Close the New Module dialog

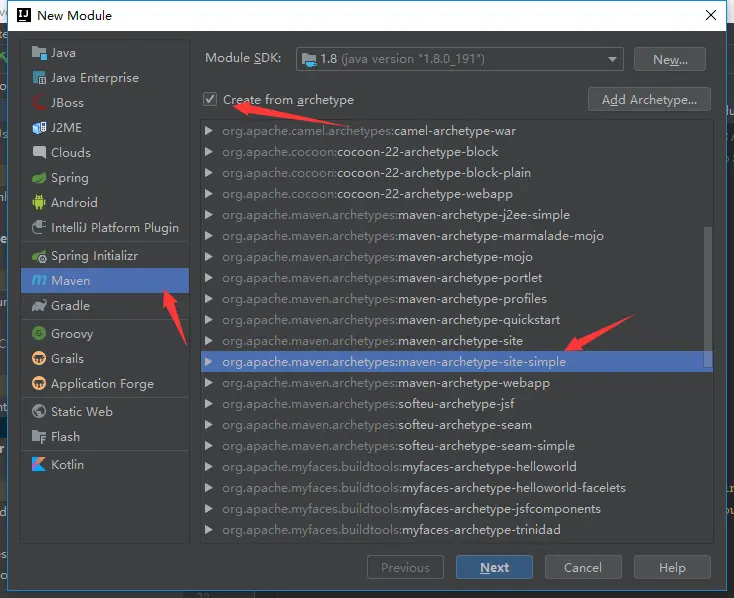click(x=711, y=15)
